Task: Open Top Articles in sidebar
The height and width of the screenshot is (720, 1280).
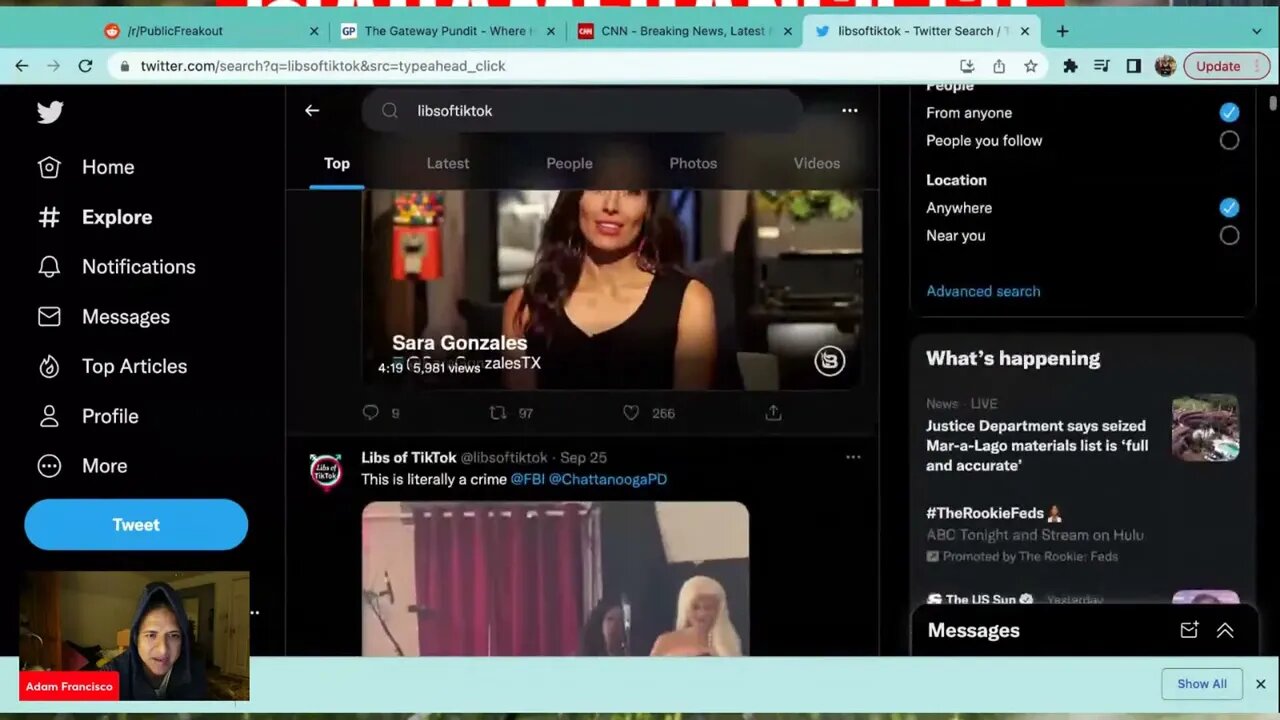Action: (112, 366)
